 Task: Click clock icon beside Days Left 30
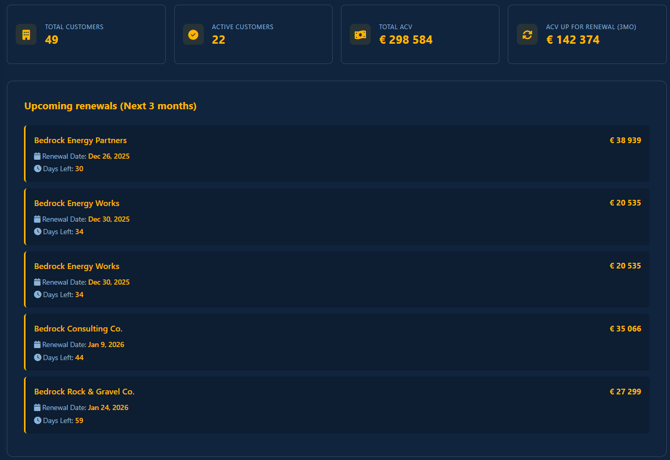pos(38,169)
